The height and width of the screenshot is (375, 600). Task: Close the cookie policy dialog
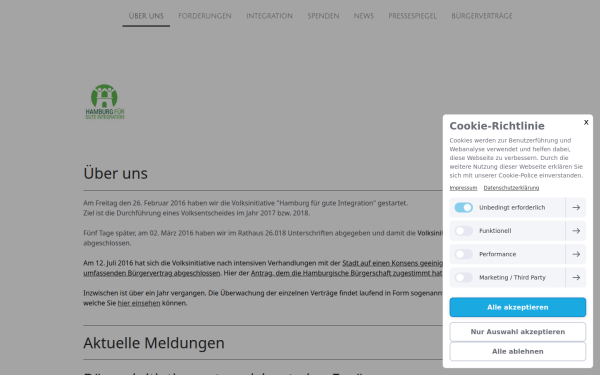tap(586, 122)
